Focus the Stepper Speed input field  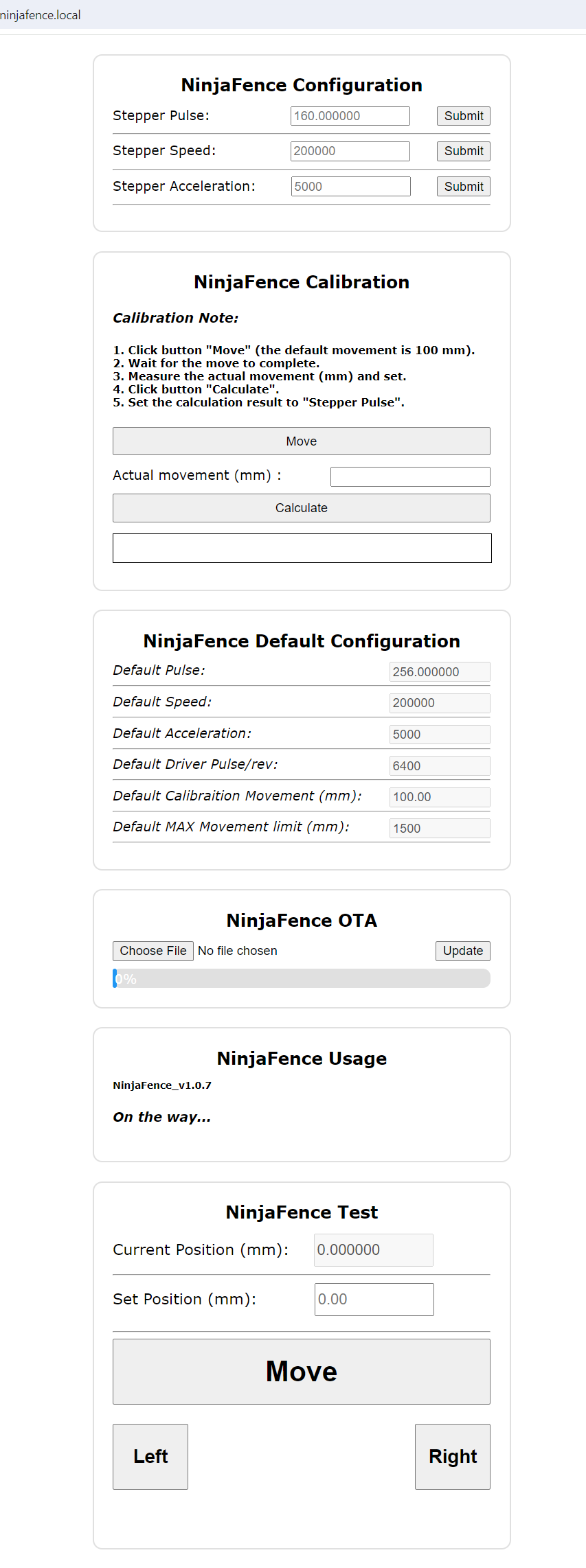[x=350, y=151]
